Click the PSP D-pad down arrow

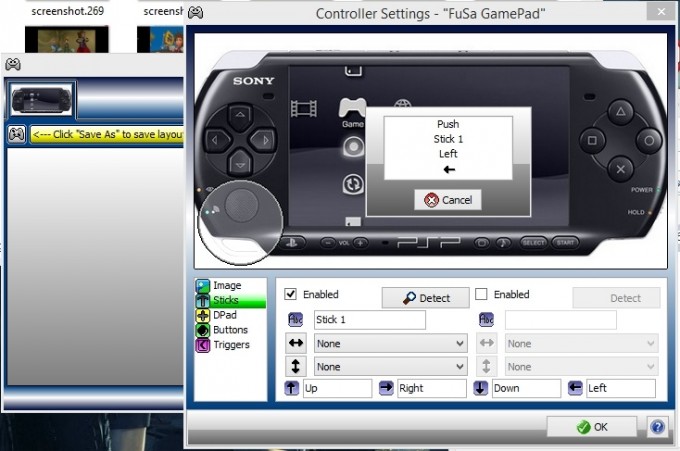pyautogui.click(x=240, y=165)
